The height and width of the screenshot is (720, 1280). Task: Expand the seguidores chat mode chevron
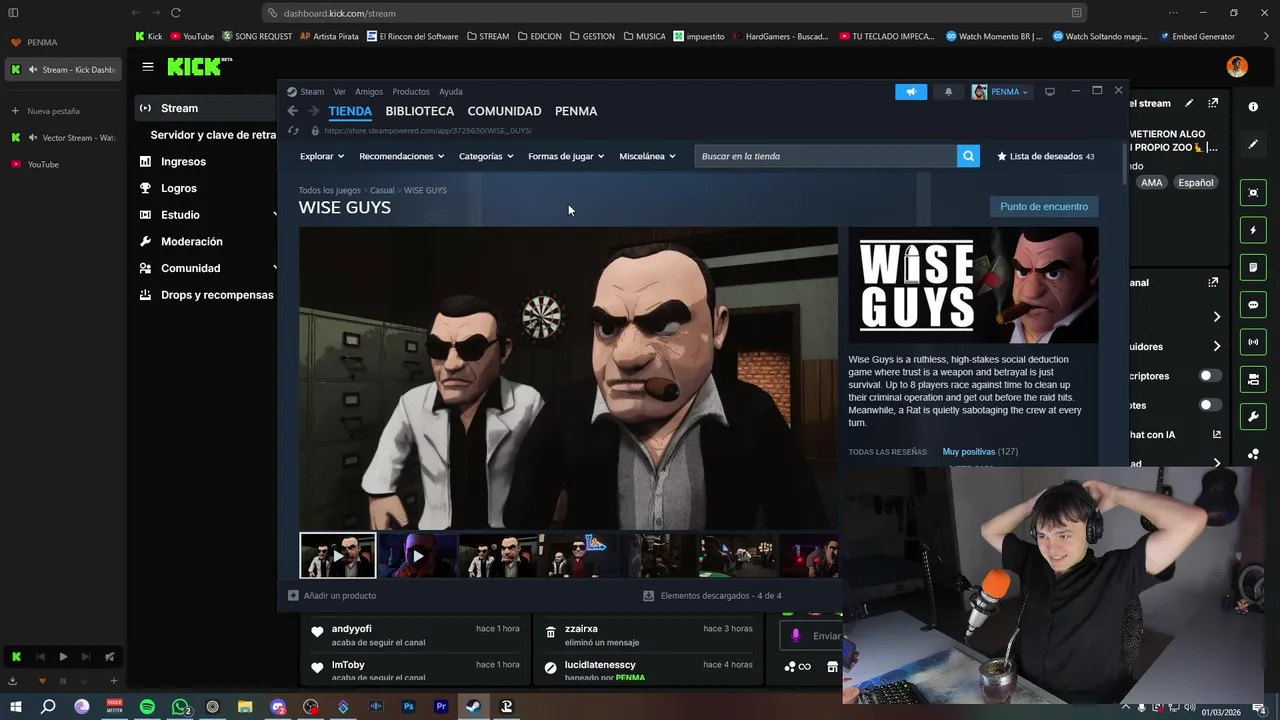click(x=1217, y=346)
